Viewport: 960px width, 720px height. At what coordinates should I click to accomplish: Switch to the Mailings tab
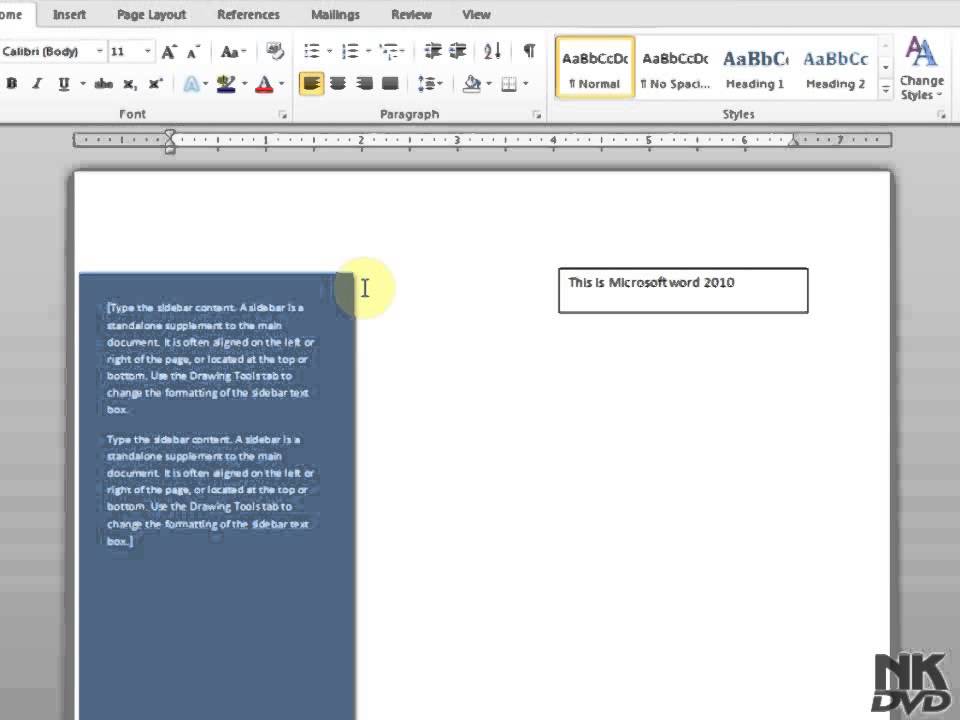pyautogui.click(x=335, y=14)
